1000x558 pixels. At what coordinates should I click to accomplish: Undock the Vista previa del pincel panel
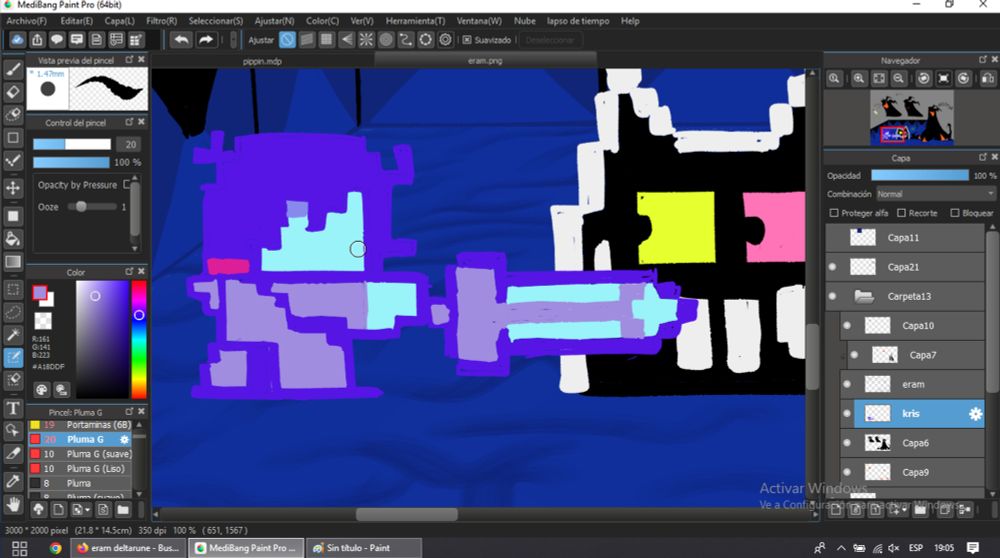[x=129, y=59]
